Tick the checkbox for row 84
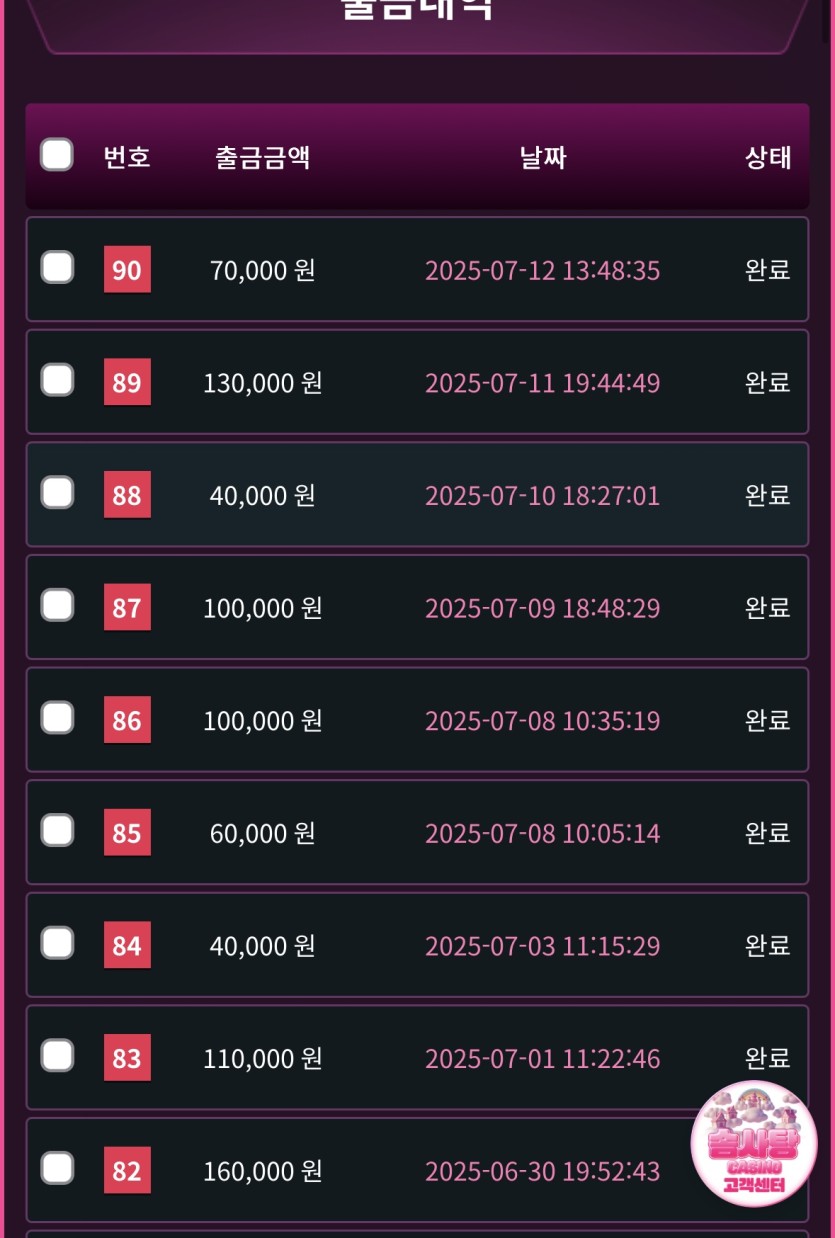 pos(57,943)
